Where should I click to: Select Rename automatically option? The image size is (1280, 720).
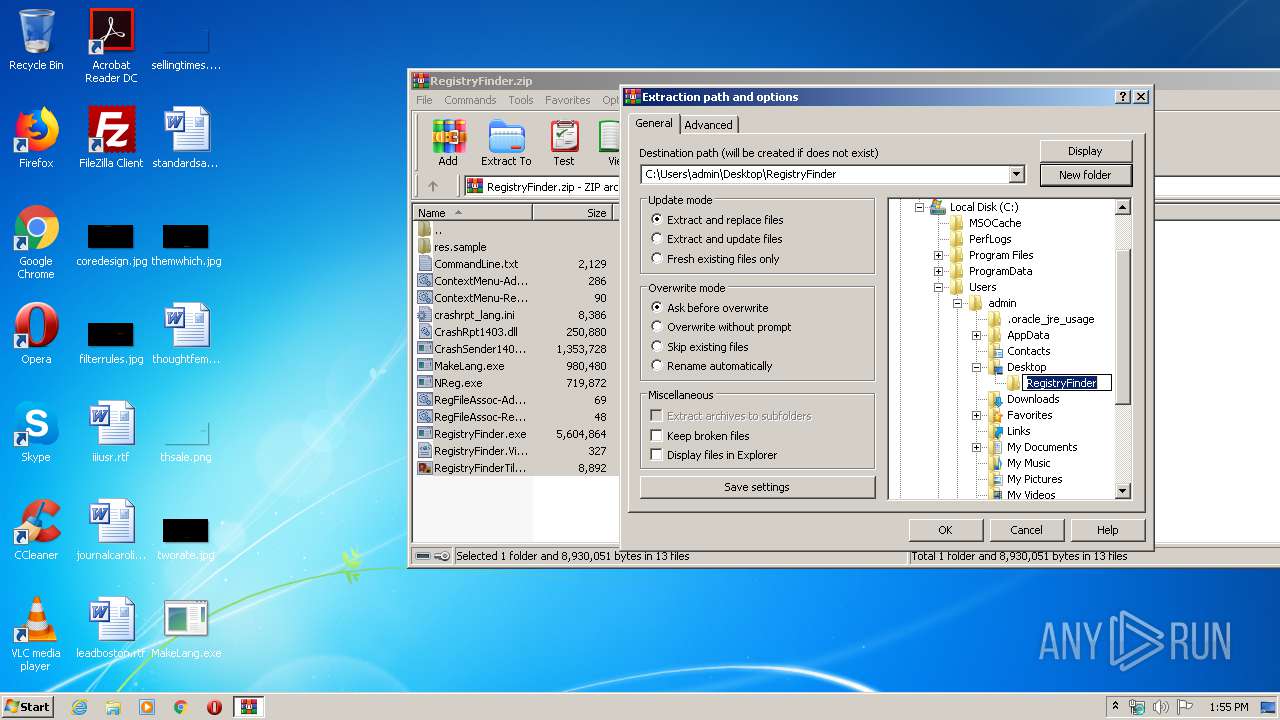[711, 366]
